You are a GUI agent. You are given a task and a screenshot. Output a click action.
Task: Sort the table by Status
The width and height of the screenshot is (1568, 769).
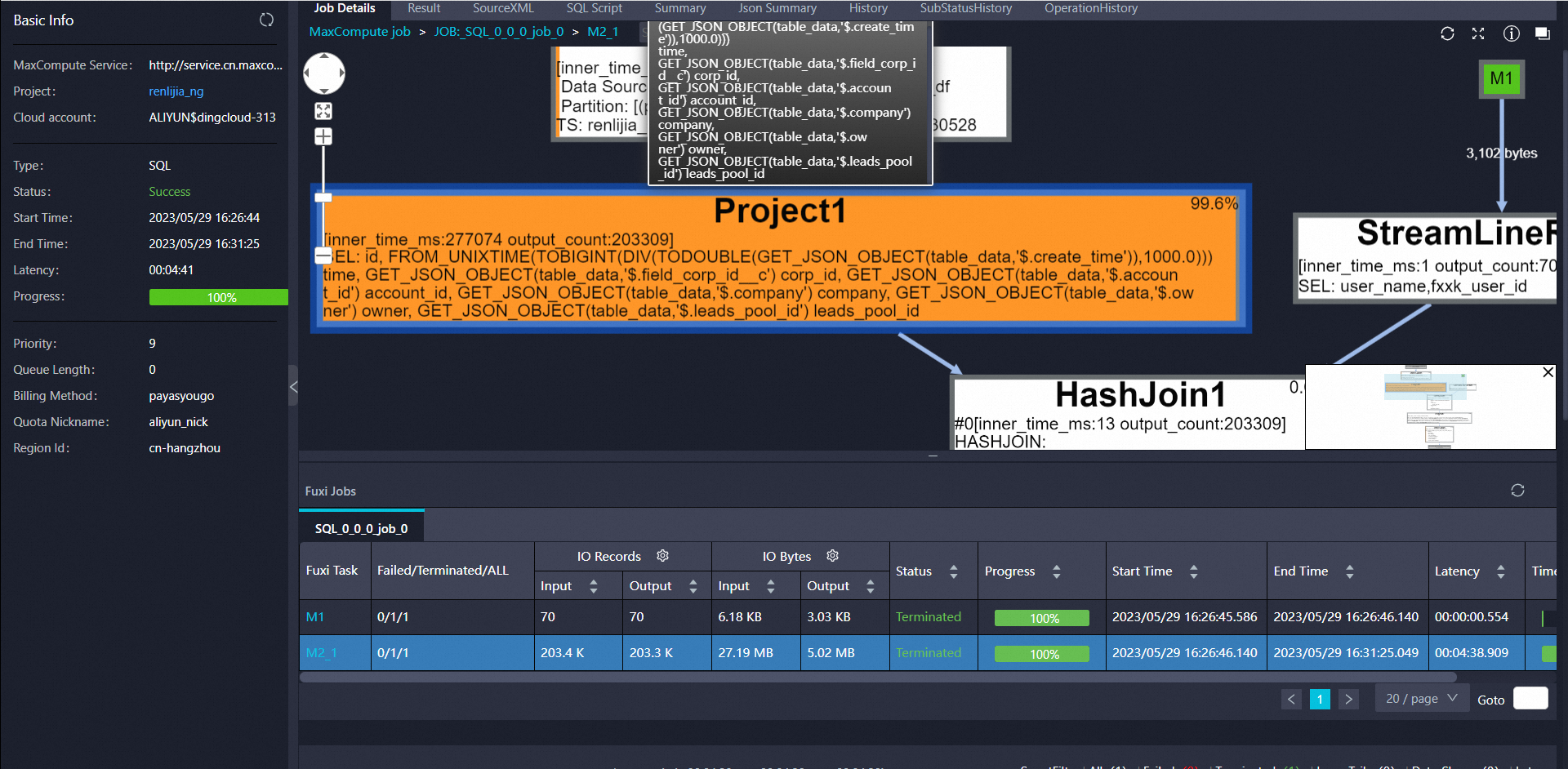(954, 571)
